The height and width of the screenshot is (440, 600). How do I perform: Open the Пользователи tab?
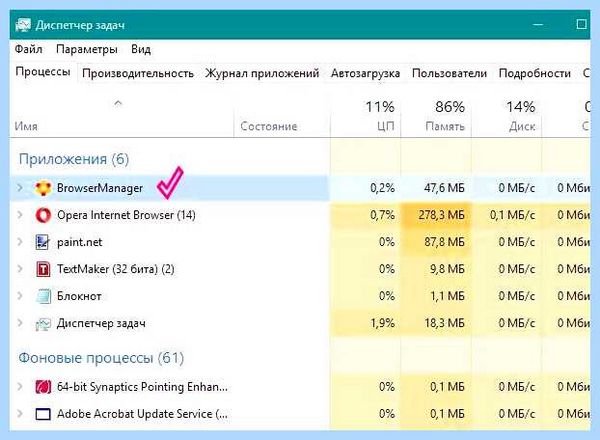click(x=449, y=73)
